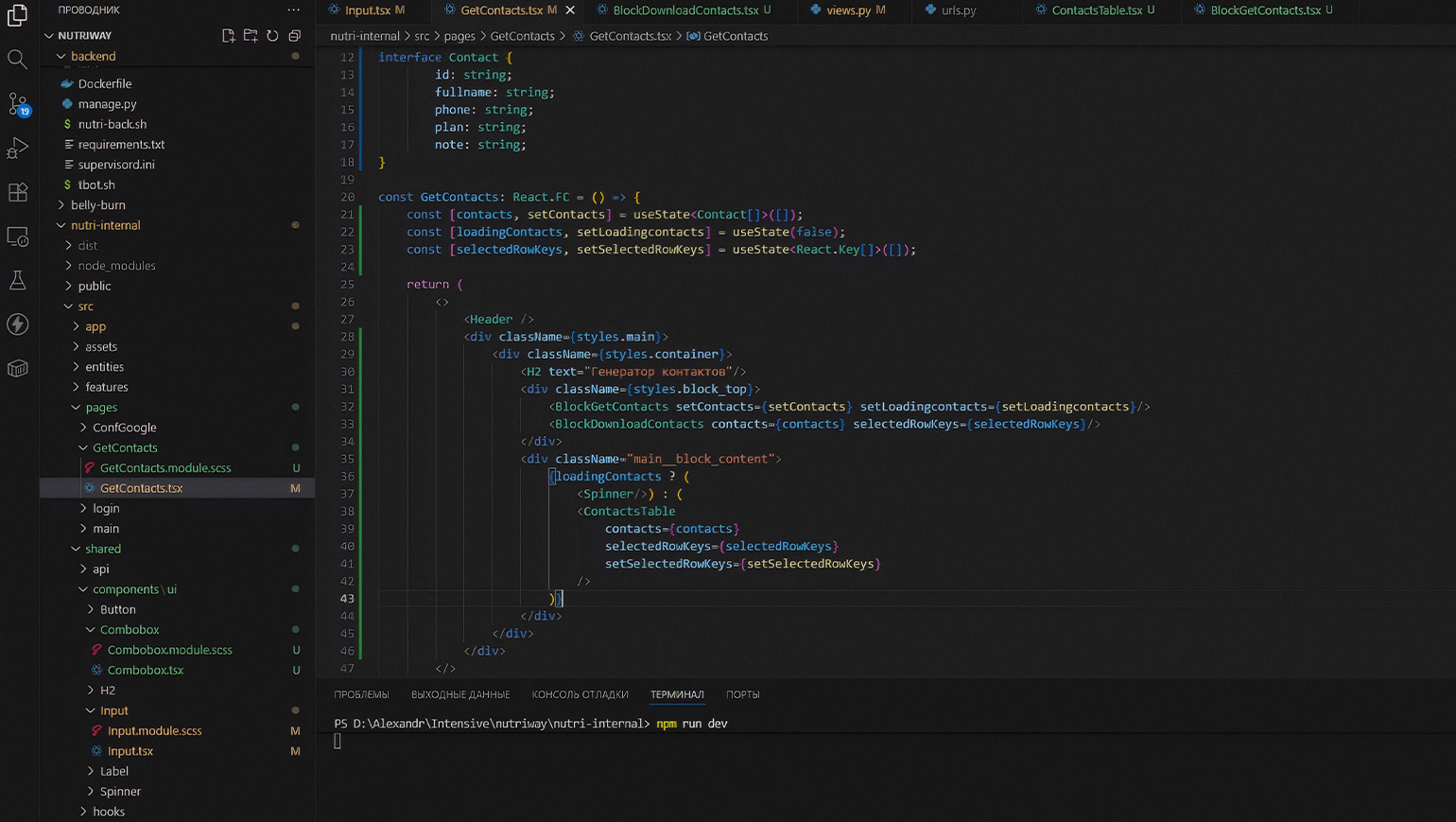Collapse the nutri-internal folder
1456x822 pixels.
pyautogui.click(x=105, y=225)
